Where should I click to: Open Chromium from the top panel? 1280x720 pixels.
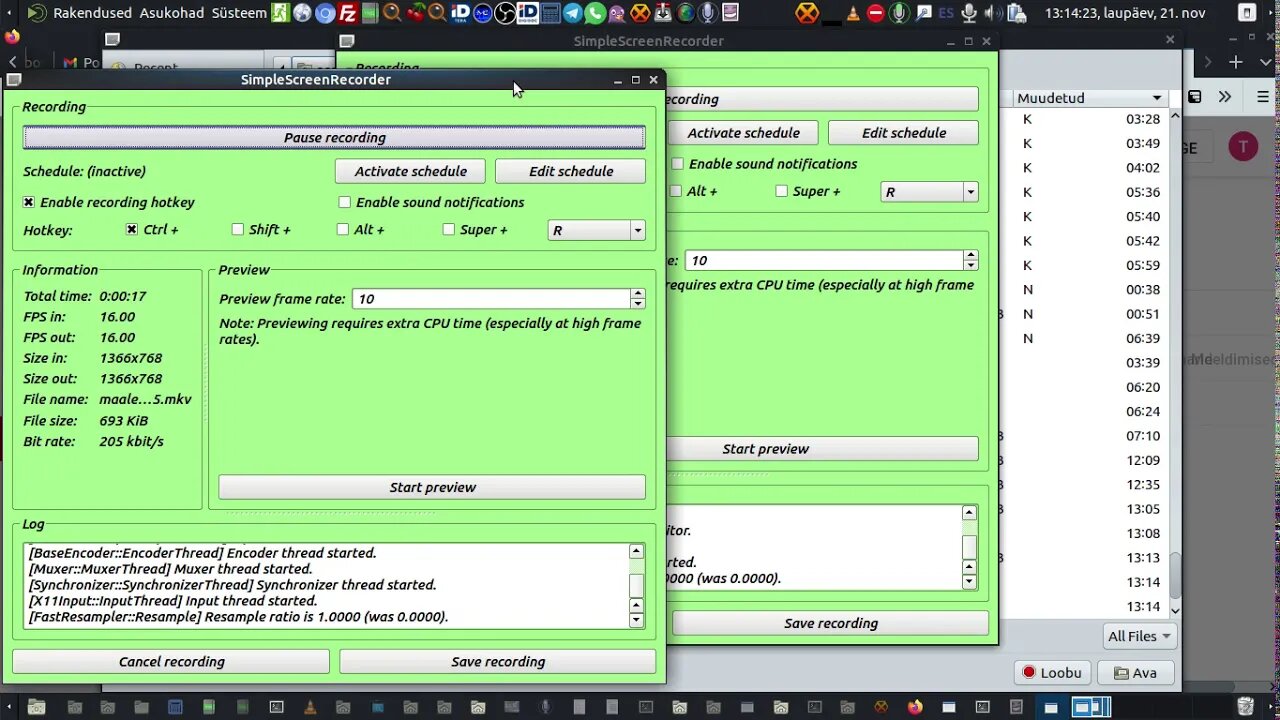pos(325,13)
